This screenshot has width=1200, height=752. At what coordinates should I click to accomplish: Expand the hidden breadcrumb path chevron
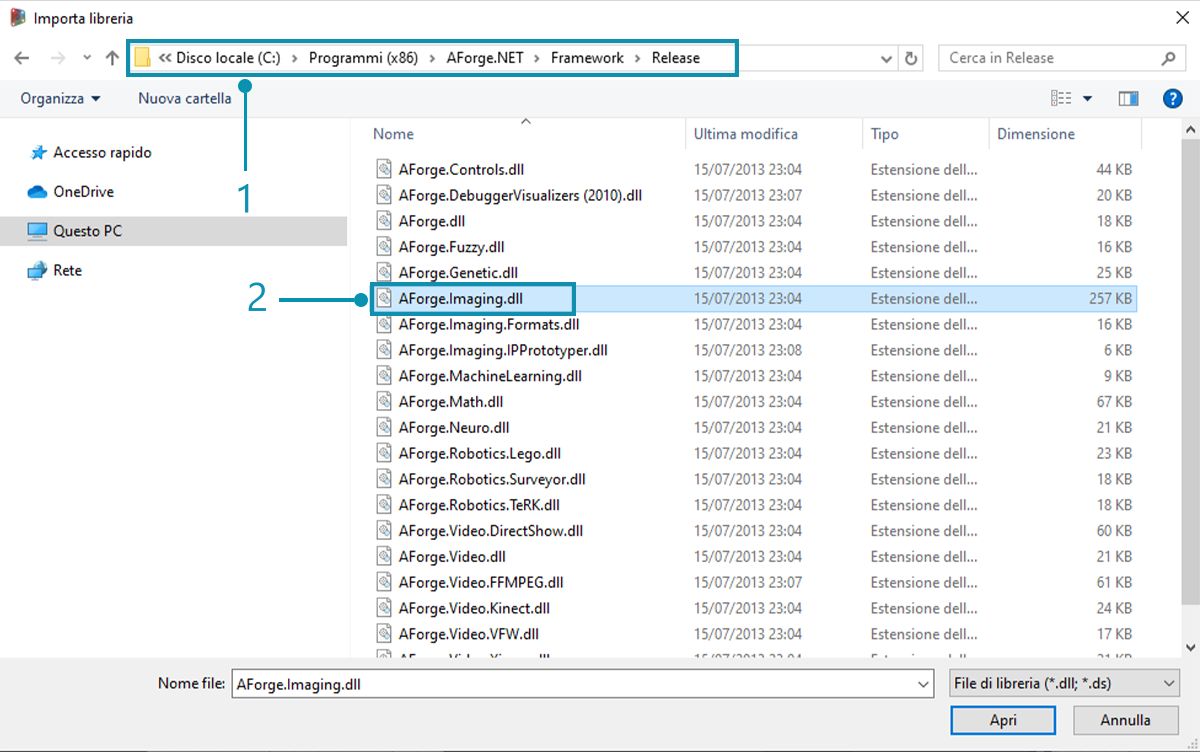[164, 58]
